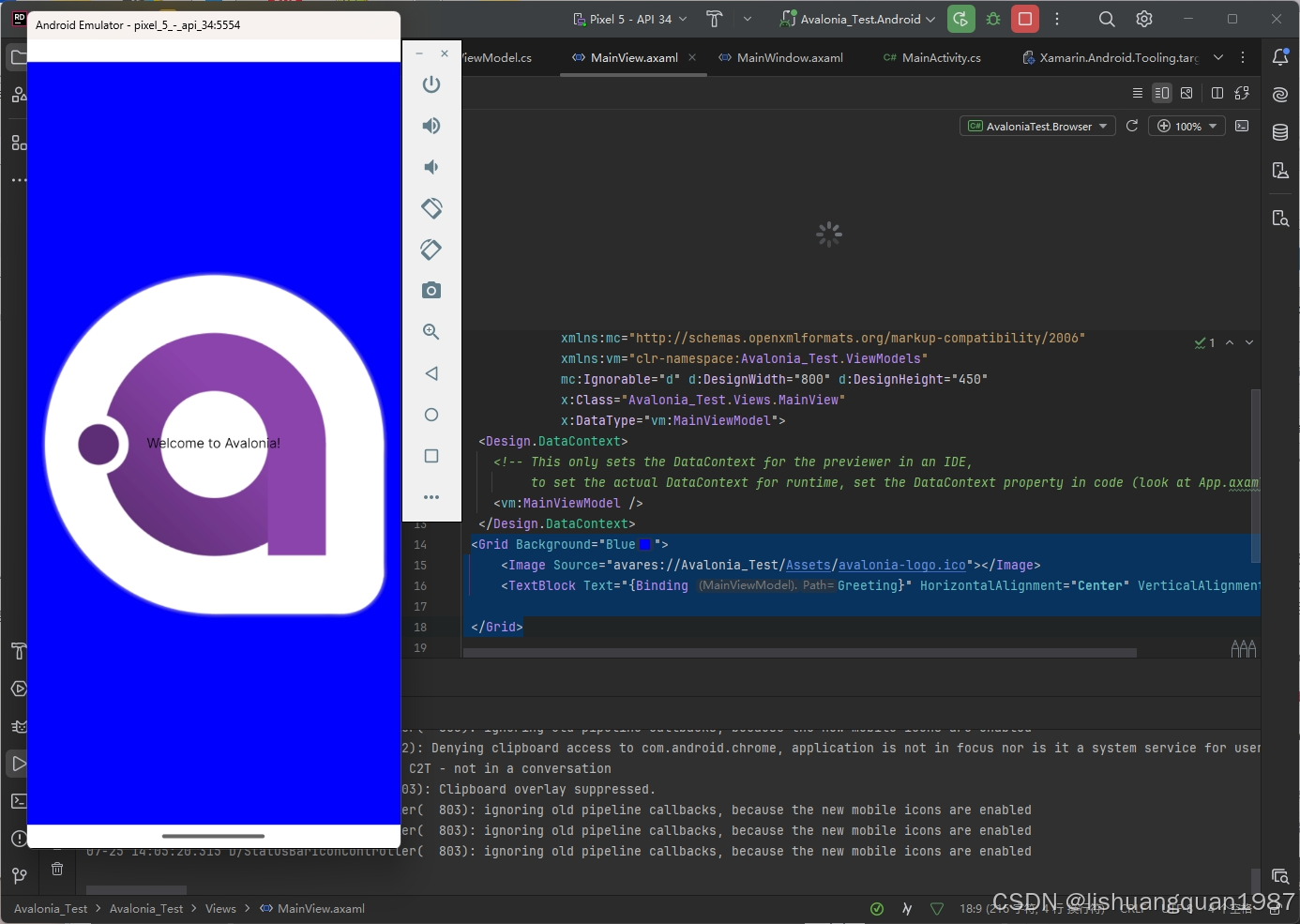Click the emulator power button icon
1300x924 pixels.
431,84
